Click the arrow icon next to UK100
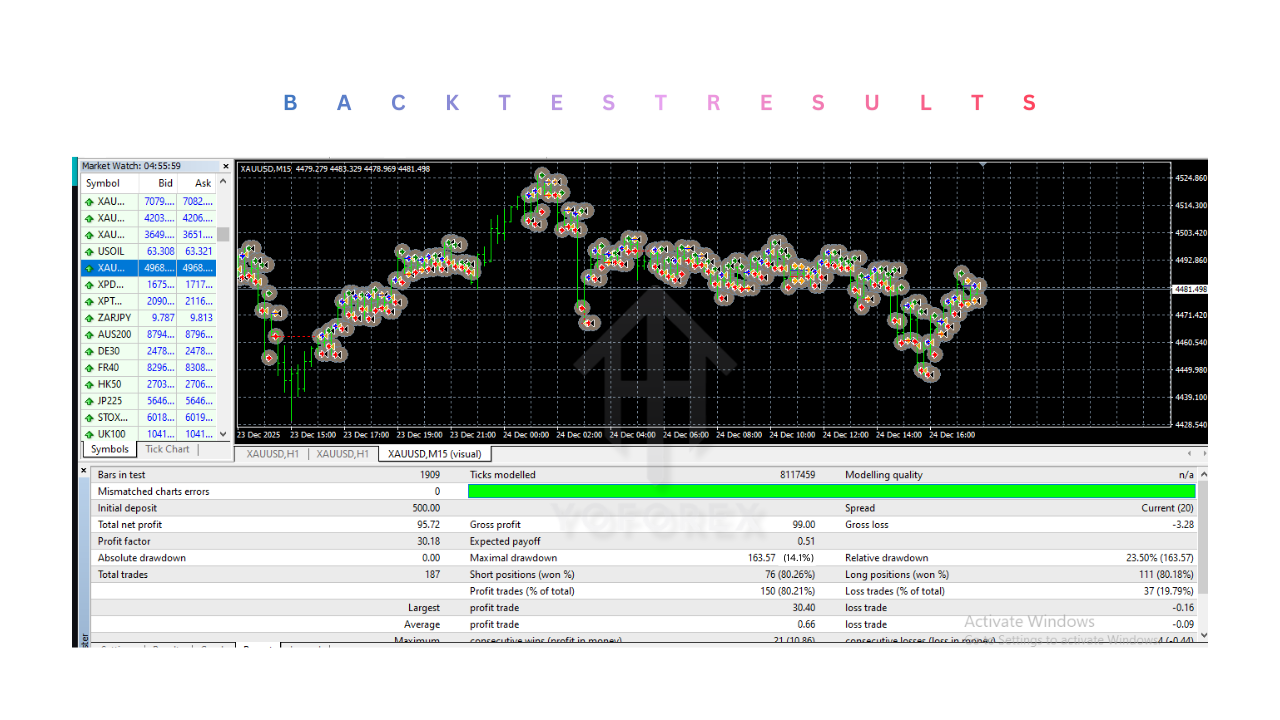1280x720 pixels. pyautogui.click(x=89, y=434)
